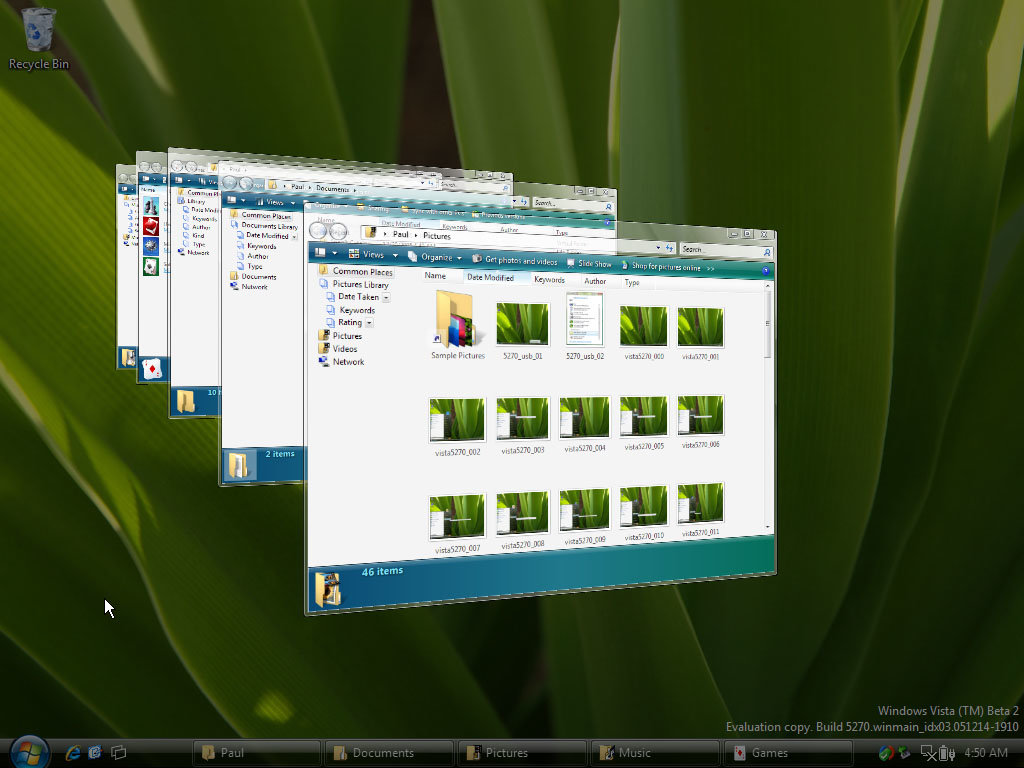Click the Switch between windows quick launch icon

tap(118, 752)
